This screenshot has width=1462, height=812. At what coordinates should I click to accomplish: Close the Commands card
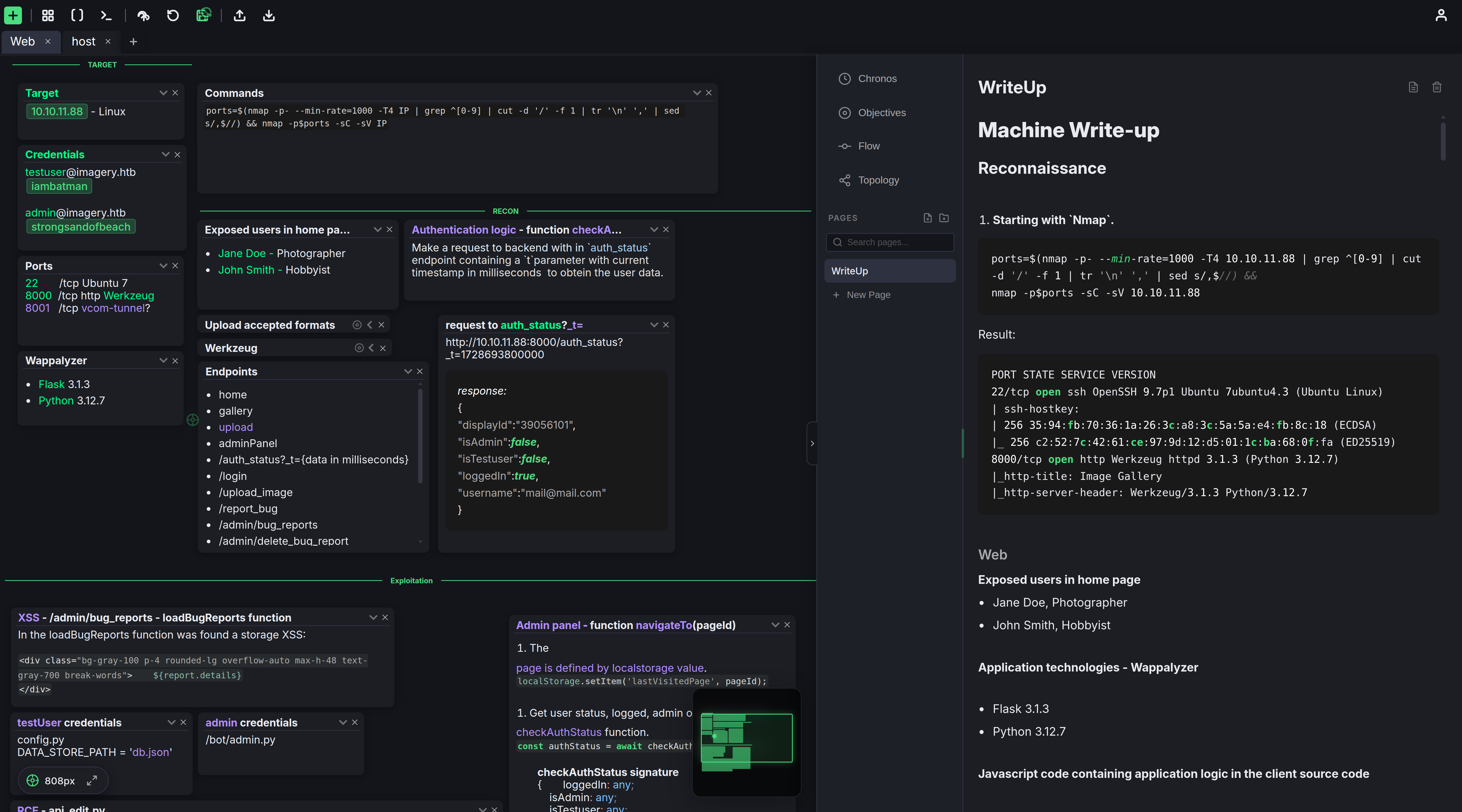pyautogui.click(x=709, y=93)
